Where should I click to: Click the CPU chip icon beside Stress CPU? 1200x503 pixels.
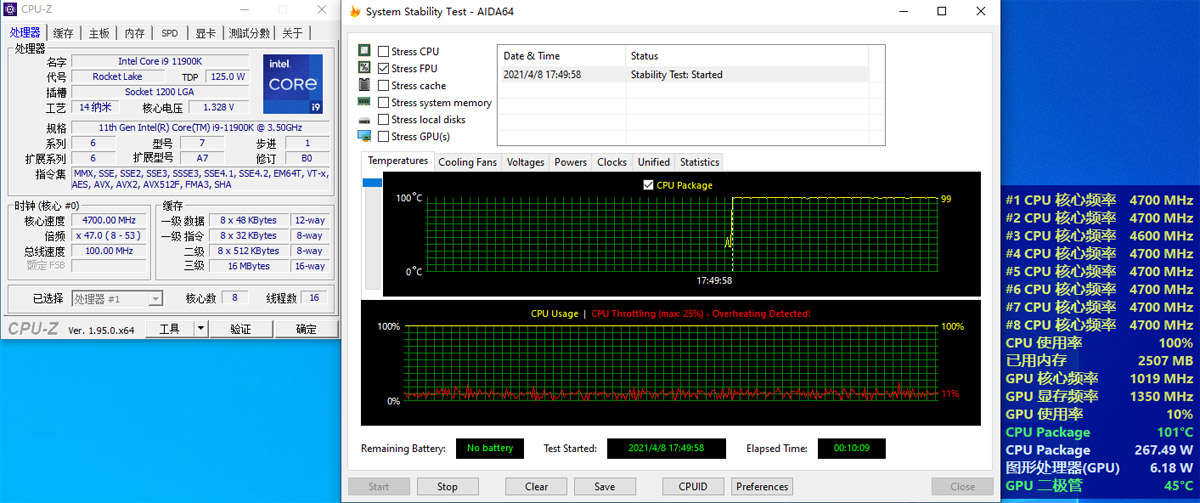click(365, 51)
